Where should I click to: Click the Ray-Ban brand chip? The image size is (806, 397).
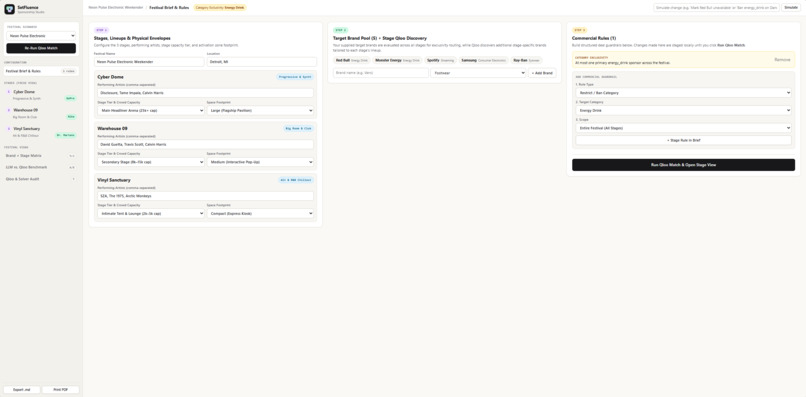click(526, 60)
